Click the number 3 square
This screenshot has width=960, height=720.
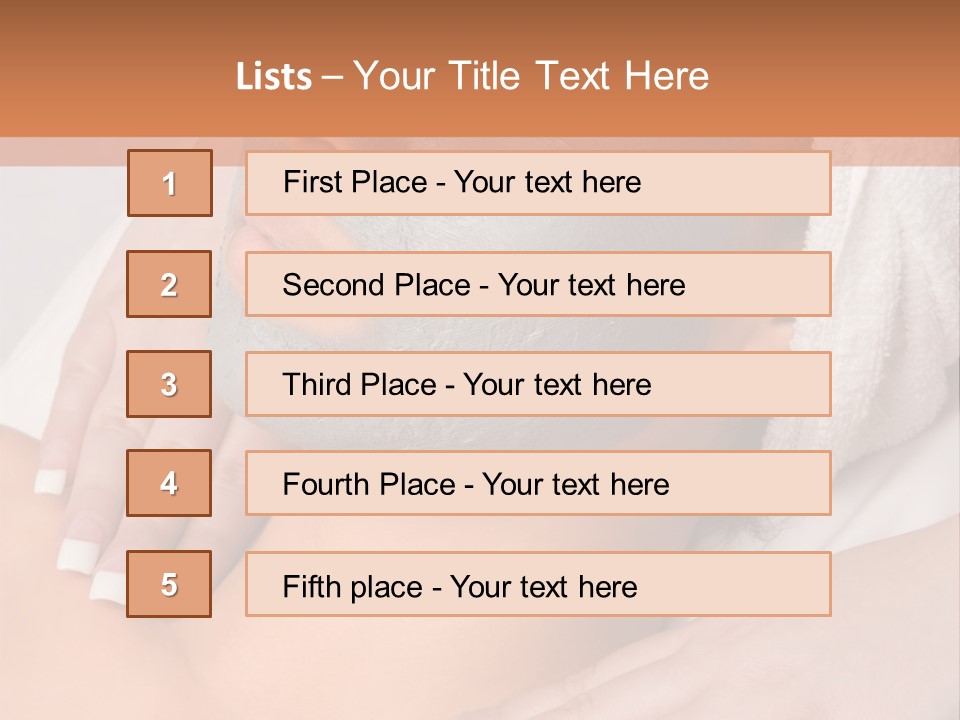[169, 384]
